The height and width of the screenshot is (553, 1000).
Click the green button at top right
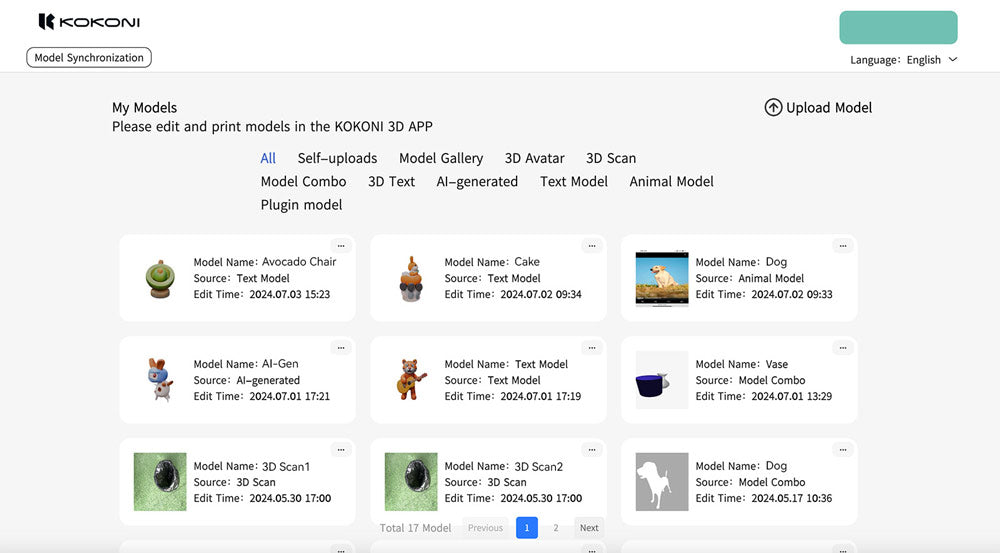tap(898, 27)
